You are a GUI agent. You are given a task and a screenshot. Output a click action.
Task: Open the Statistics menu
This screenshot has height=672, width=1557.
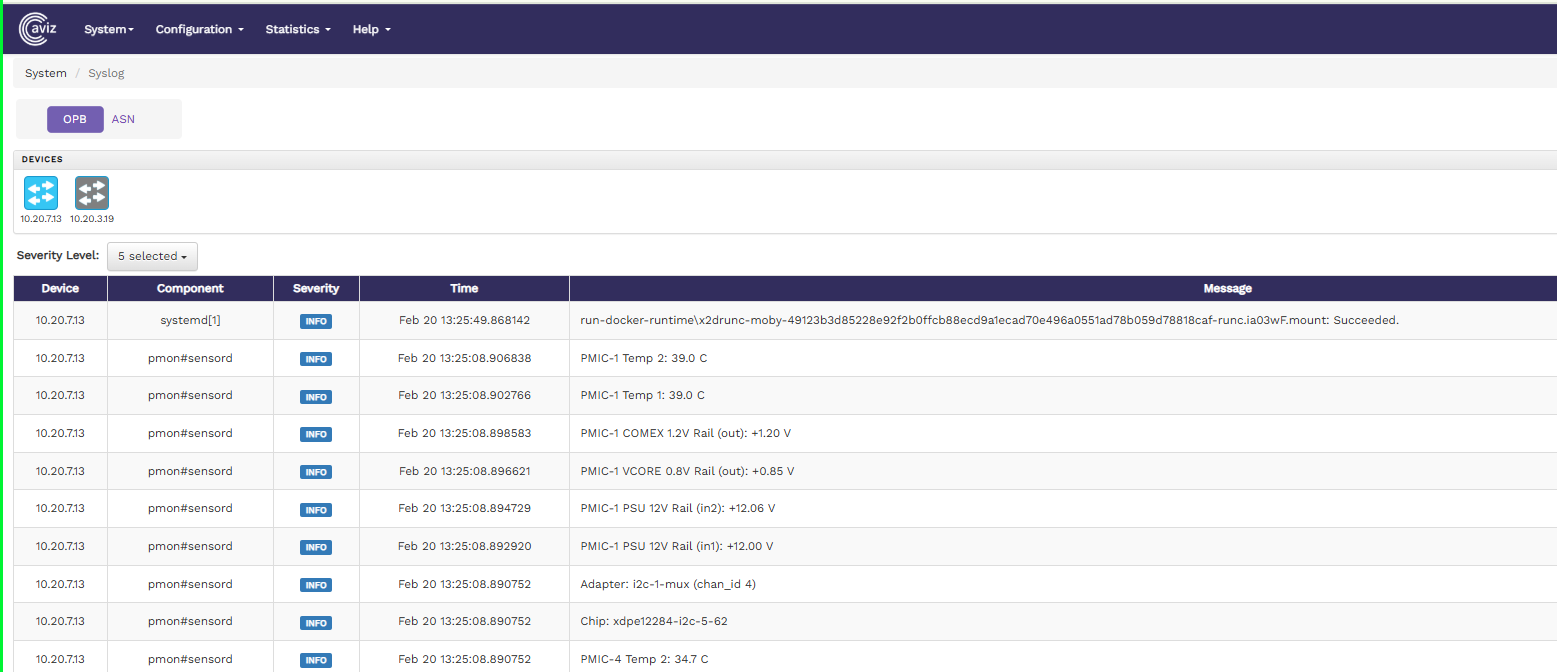pos(298,29)
